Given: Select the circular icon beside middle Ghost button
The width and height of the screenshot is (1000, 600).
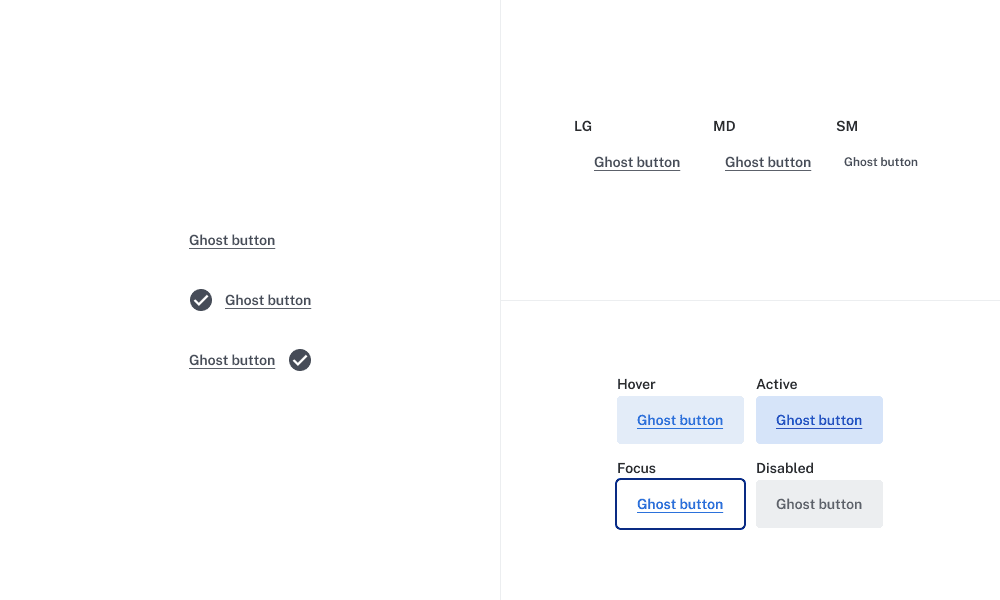Looking at the screenshot, I should [x=200, y=300].
